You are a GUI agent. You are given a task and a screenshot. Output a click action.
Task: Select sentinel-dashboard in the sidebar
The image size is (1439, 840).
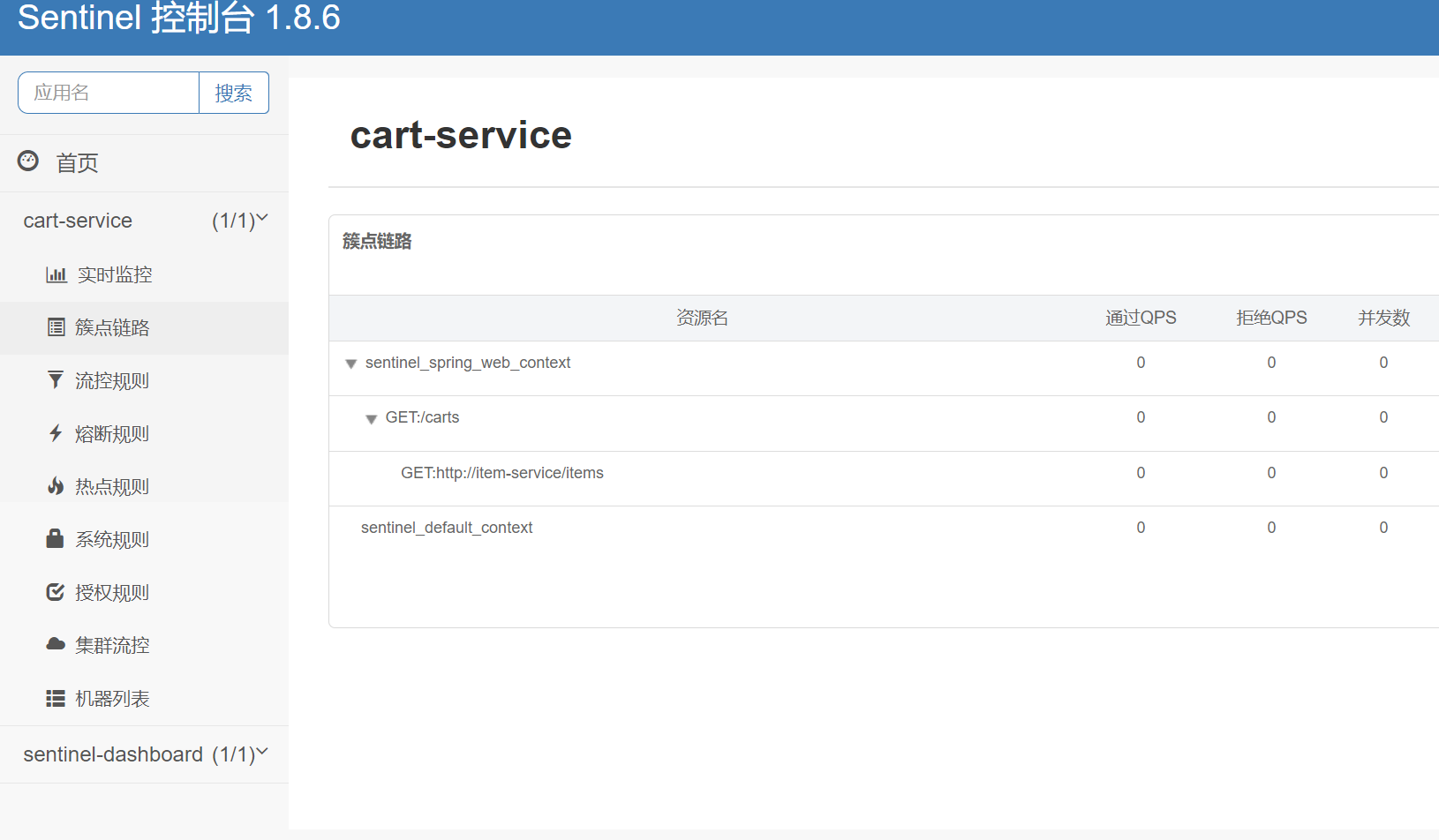113,754
